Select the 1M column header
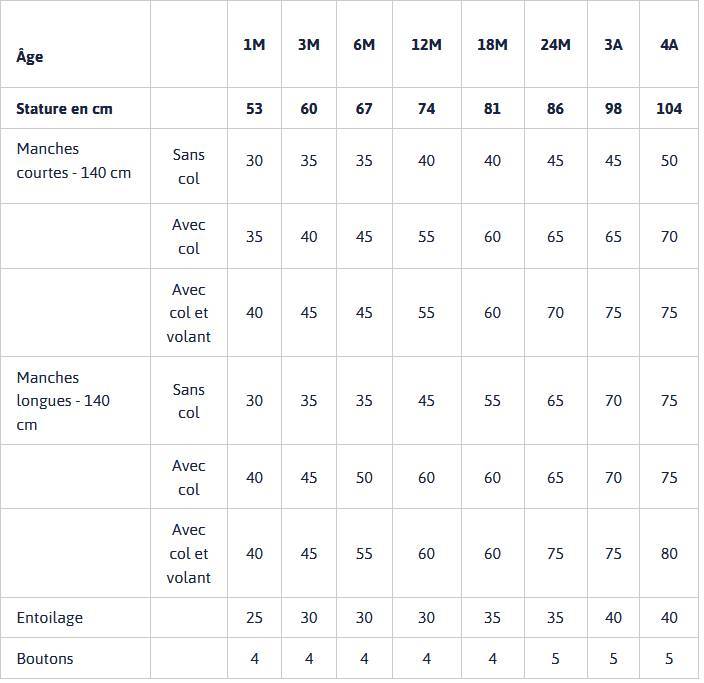The width and height of the screenshot is (704, 683). [254, 45]
